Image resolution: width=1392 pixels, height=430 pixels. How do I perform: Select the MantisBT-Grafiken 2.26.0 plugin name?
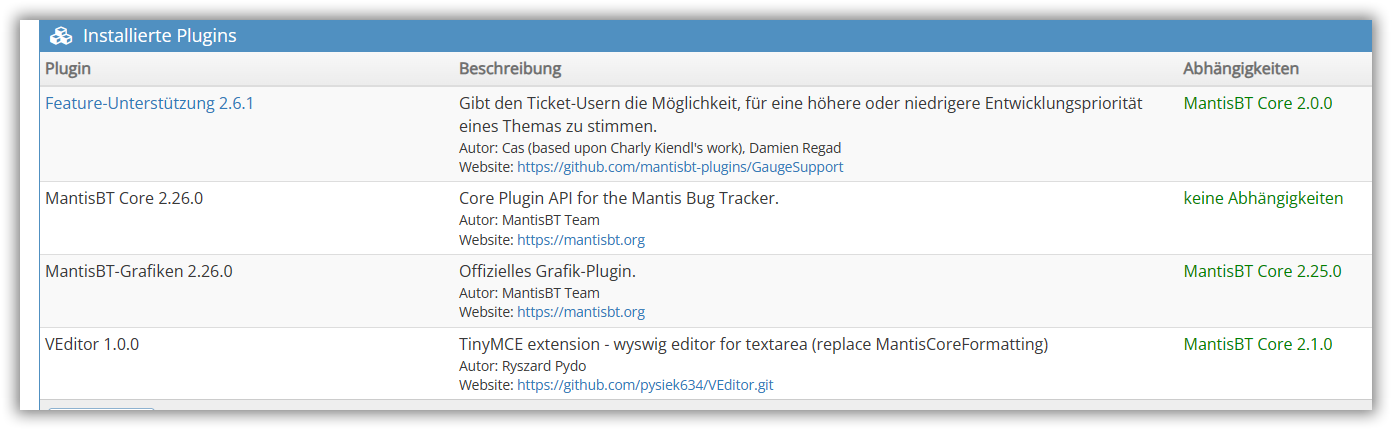point(139,271)
